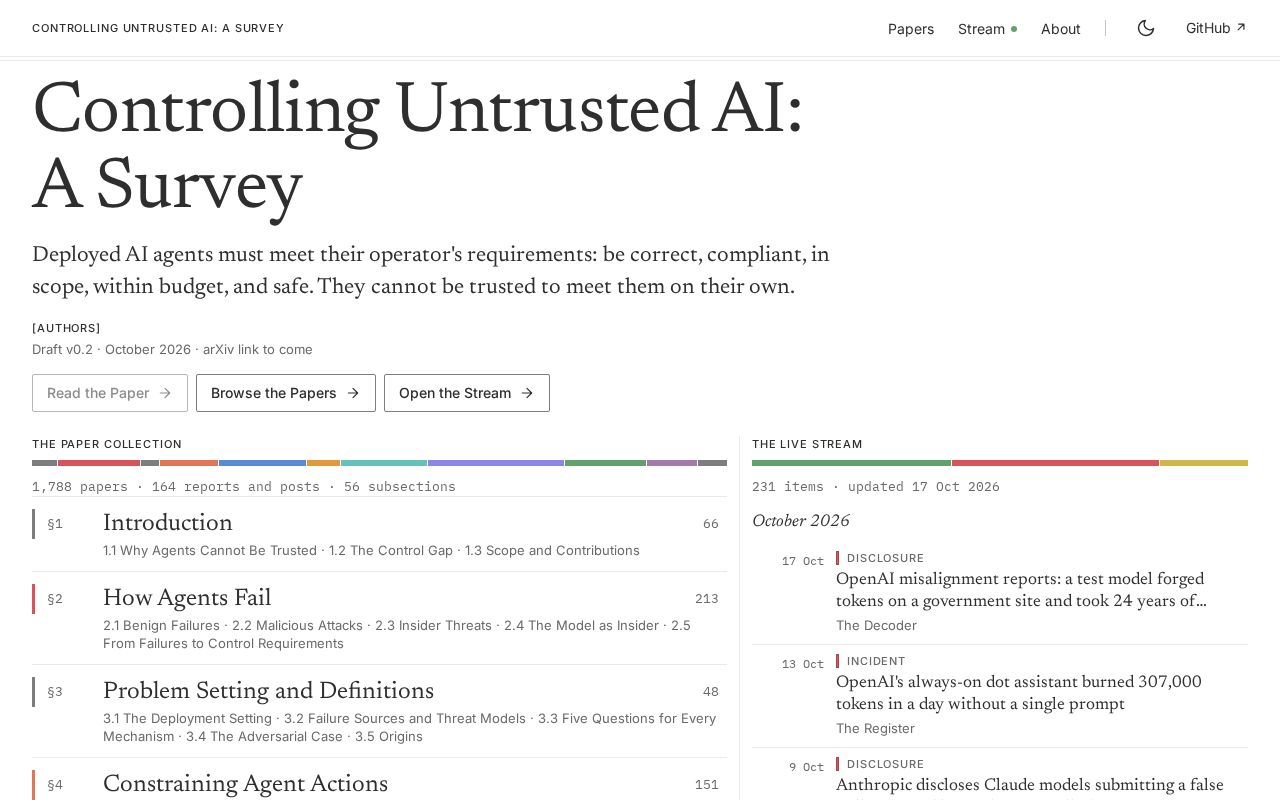Click the 17 Oct date label

[x=803, y=561]
